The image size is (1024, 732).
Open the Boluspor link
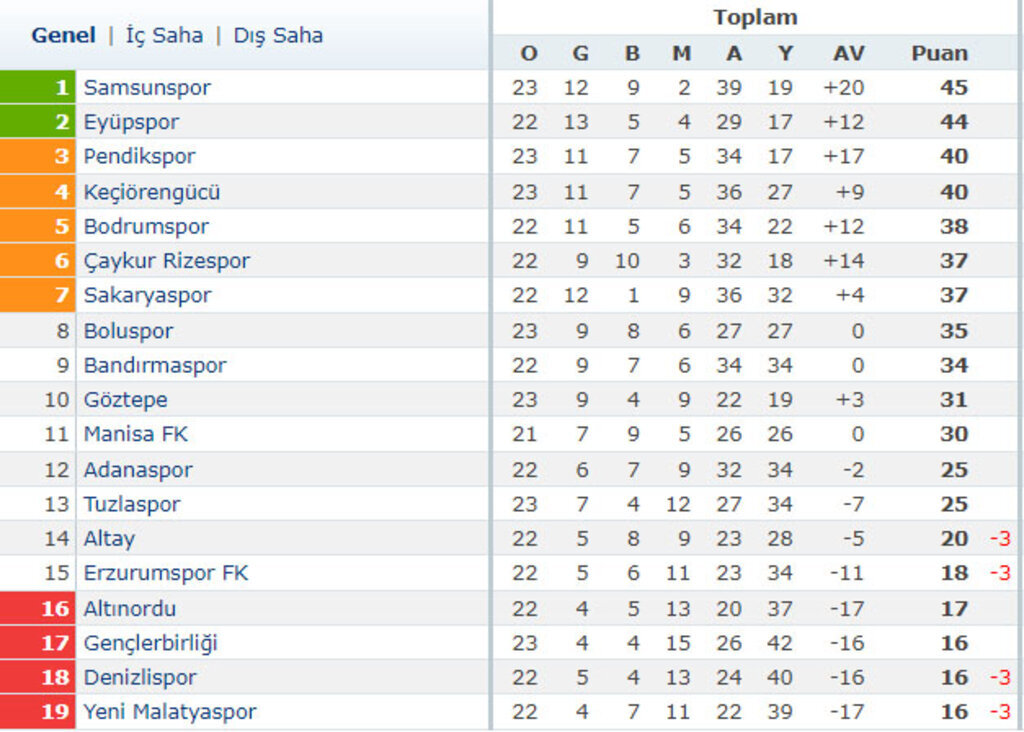pos(128,331)
